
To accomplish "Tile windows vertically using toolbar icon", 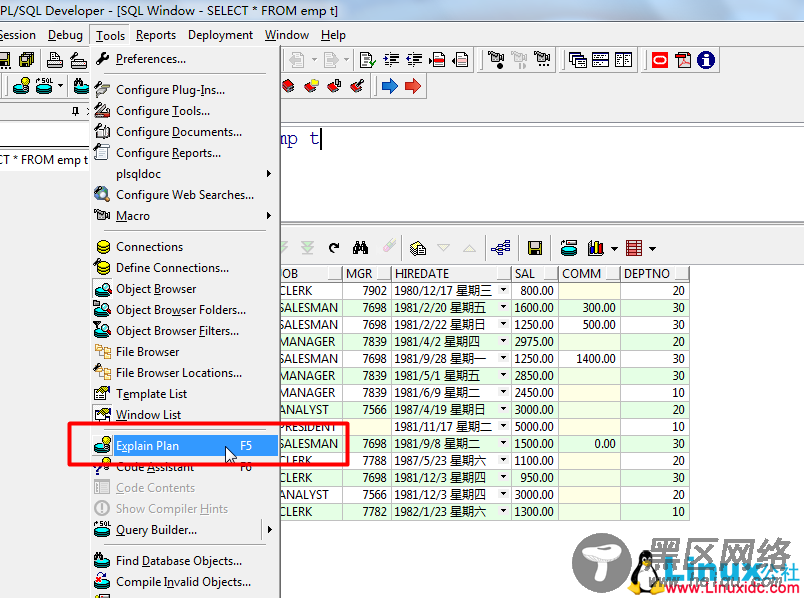I will 624,60.
